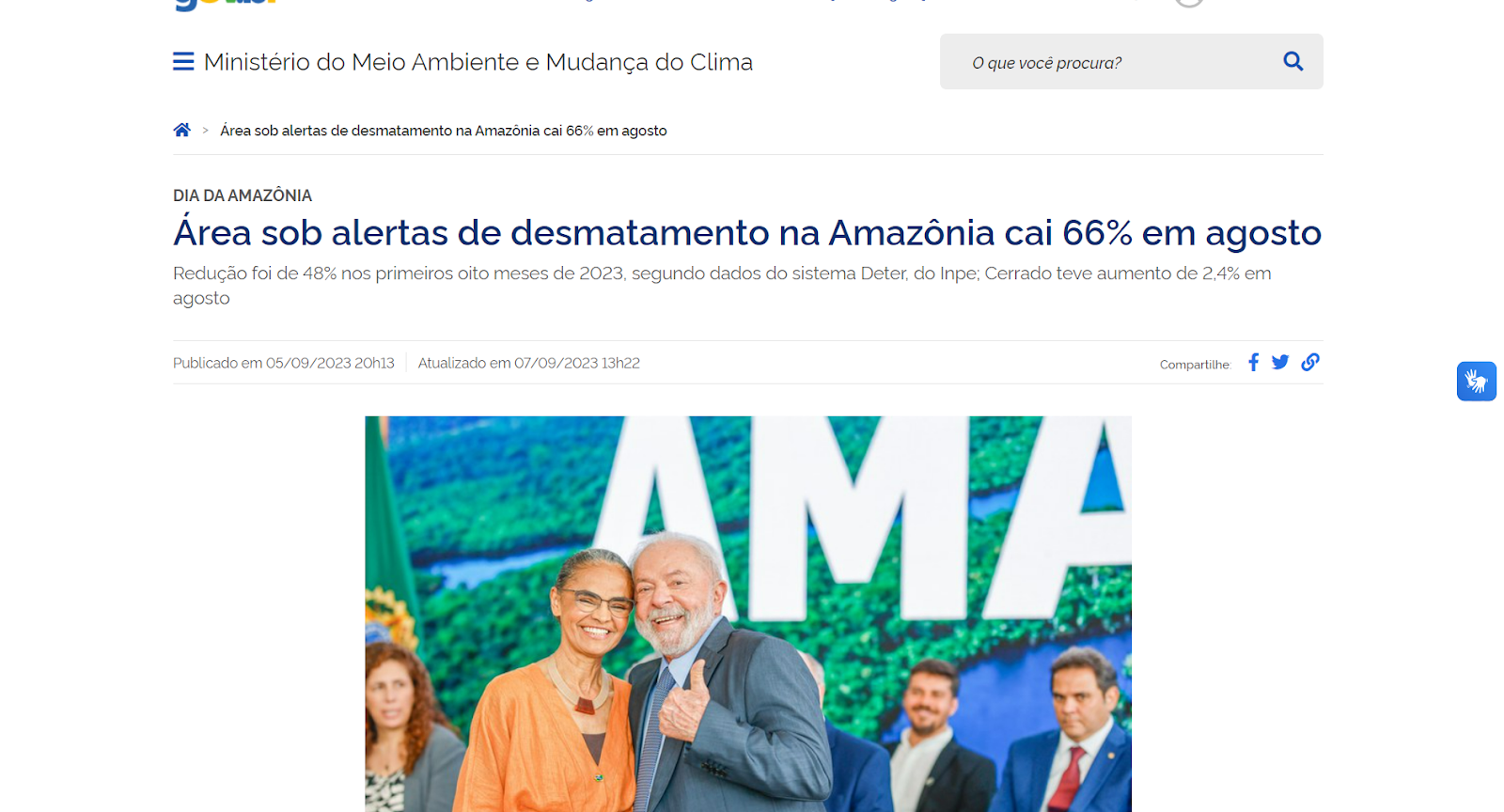Open the hamburger navigation menu
The width and height of the screenshot is (1504, 812).
click(183, 62)
